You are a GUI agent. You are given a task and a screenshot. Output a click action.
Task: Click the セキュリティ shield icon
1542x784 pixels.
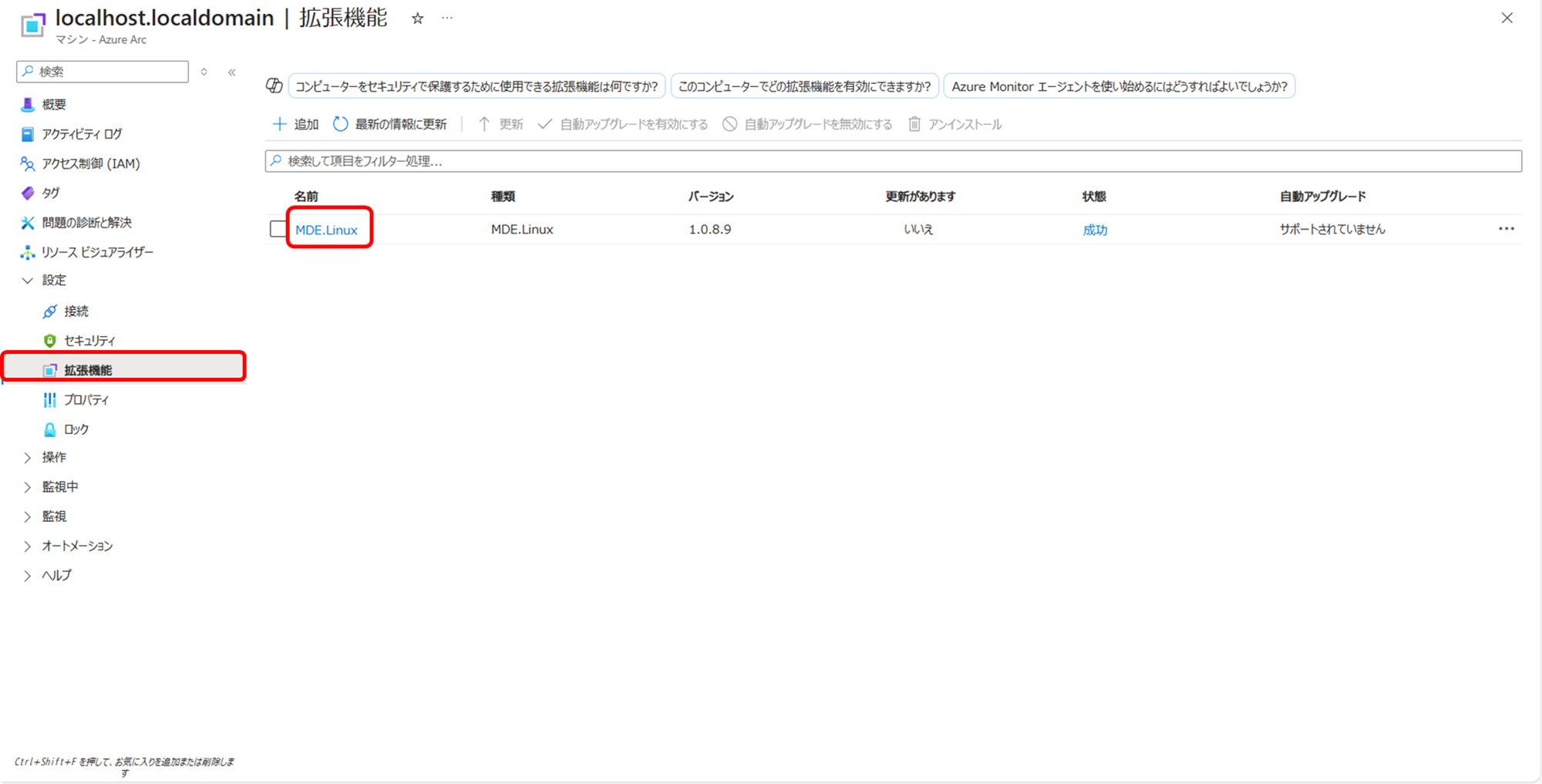pos(50,341)
